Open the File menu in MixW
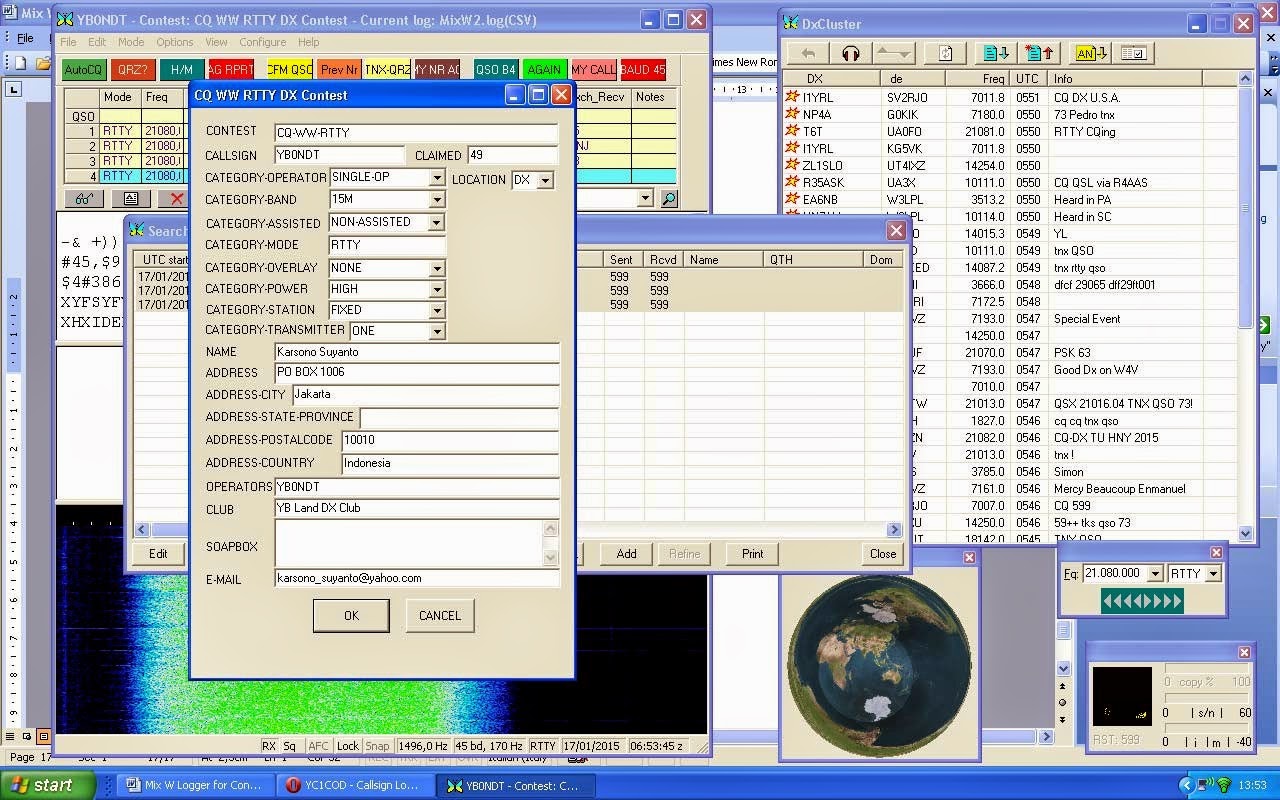 (x=68, y=42)
